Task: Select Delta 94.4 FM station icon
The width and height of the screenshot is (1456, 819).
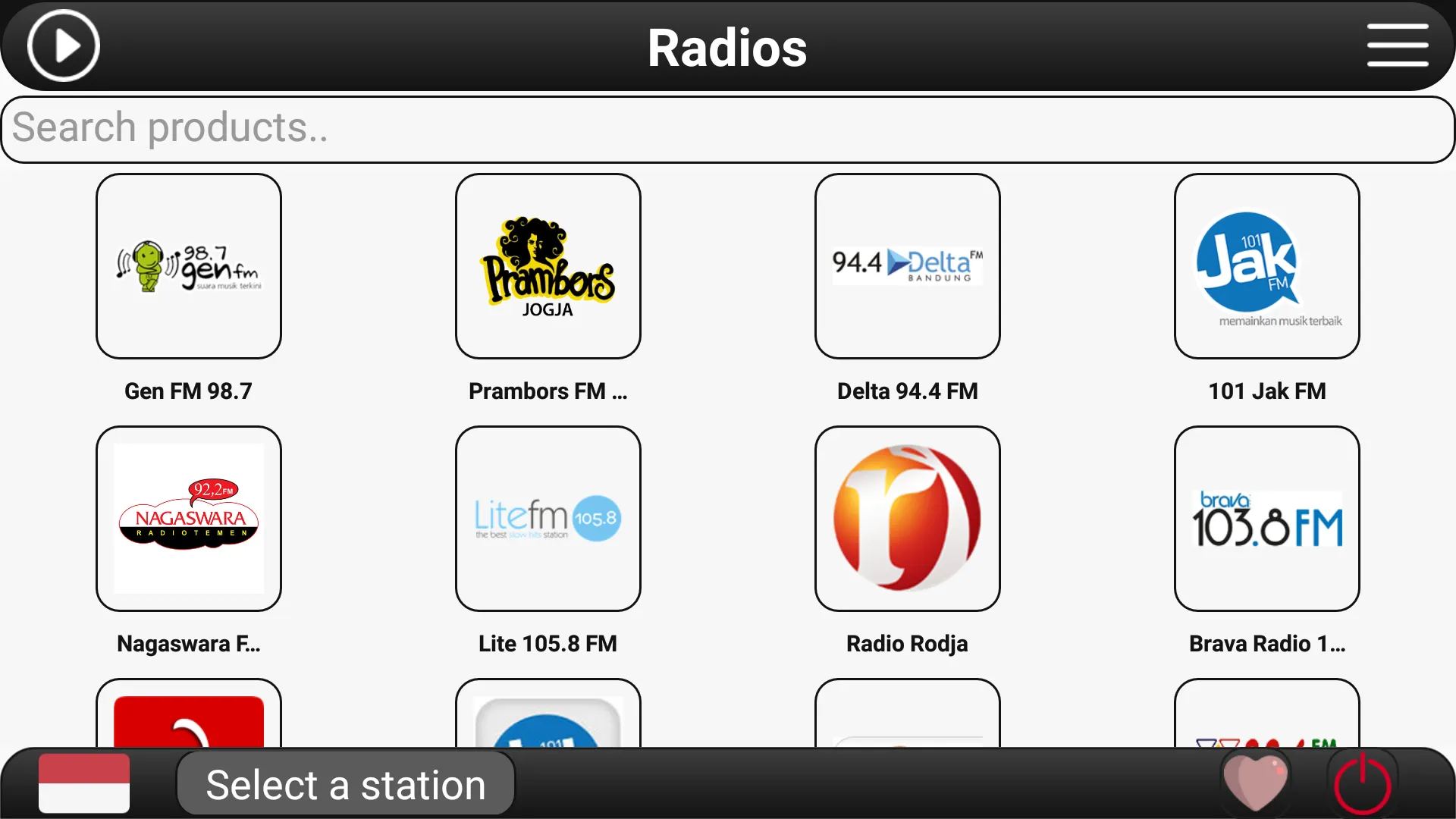Action: (908, 265)
